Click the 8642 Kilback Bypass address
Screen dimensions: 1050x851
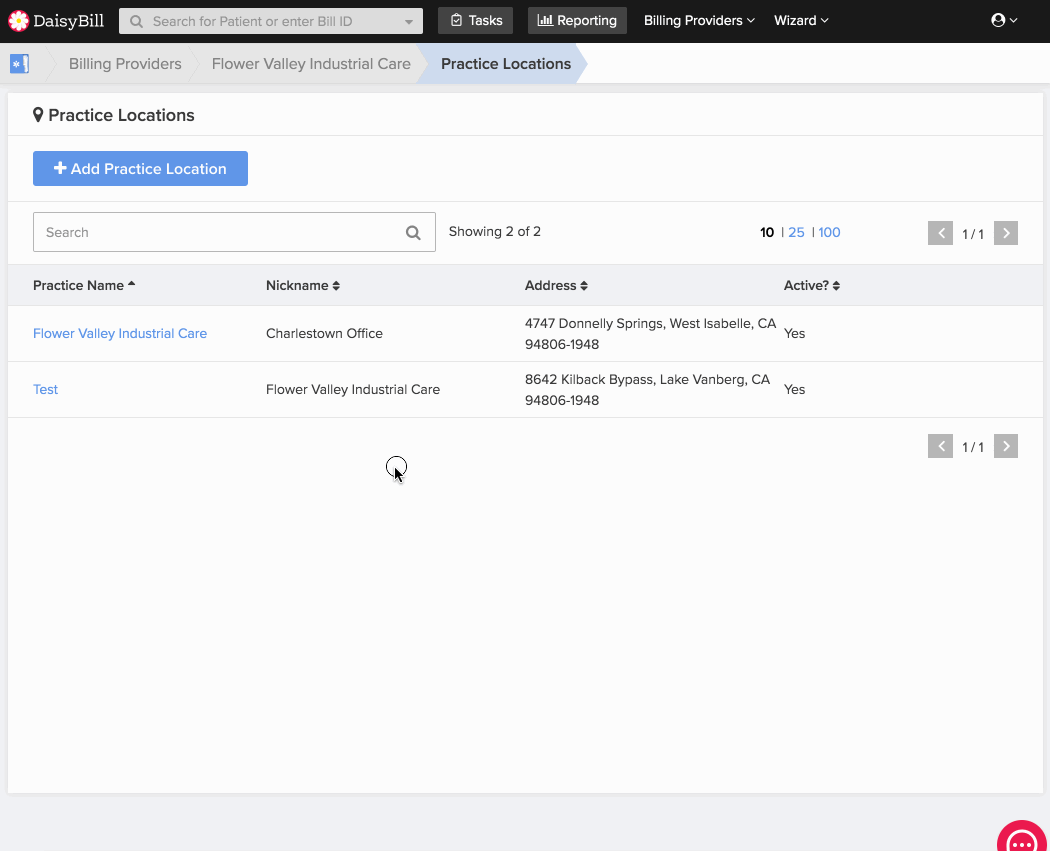click(x=648, y=390)
